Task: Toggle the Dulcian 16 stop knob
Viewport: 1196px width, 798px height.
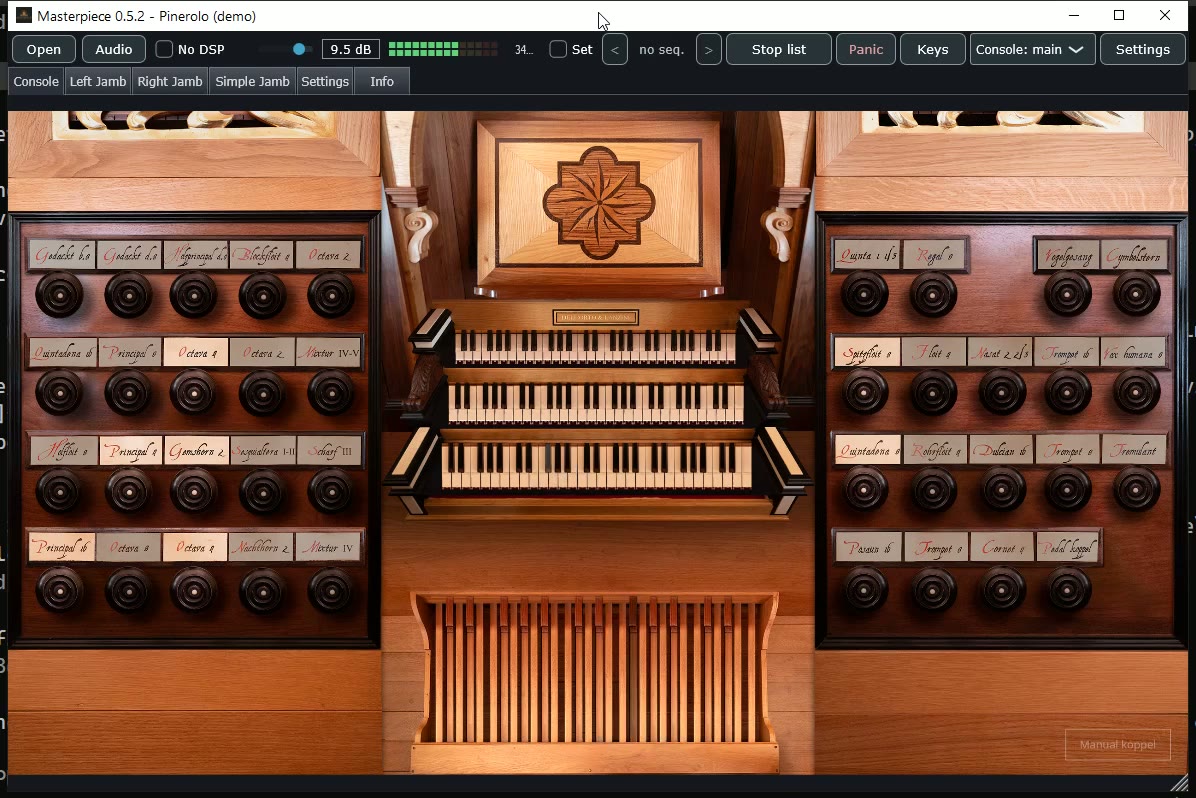Action: click(x=1001, y=491)
